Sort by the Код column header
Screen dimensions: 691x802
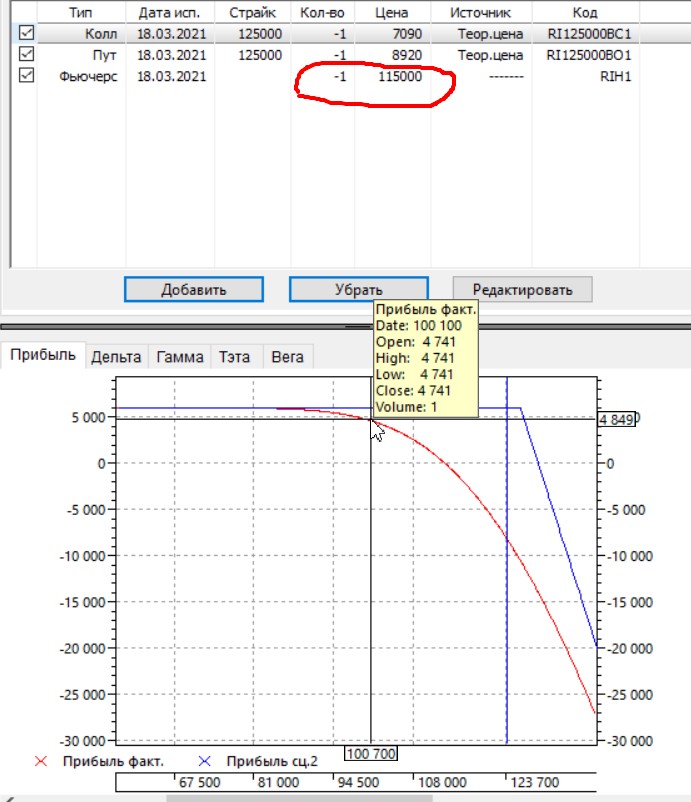click(x=585, y=13)
